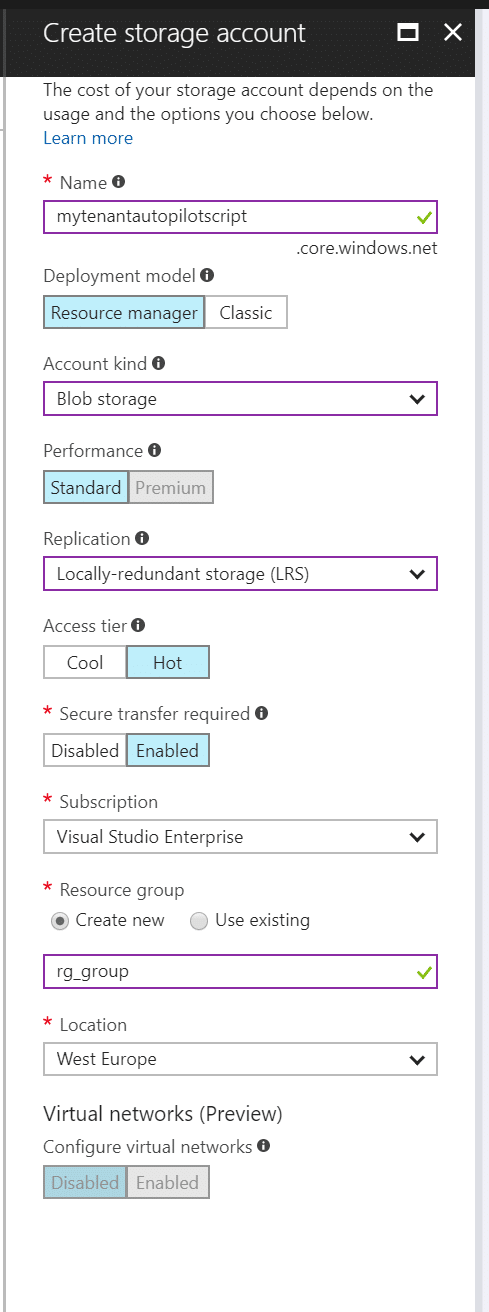The image size is (489, 1312).
Task: Select the Create new resource group radio
Action: click(x=60, y=920)
